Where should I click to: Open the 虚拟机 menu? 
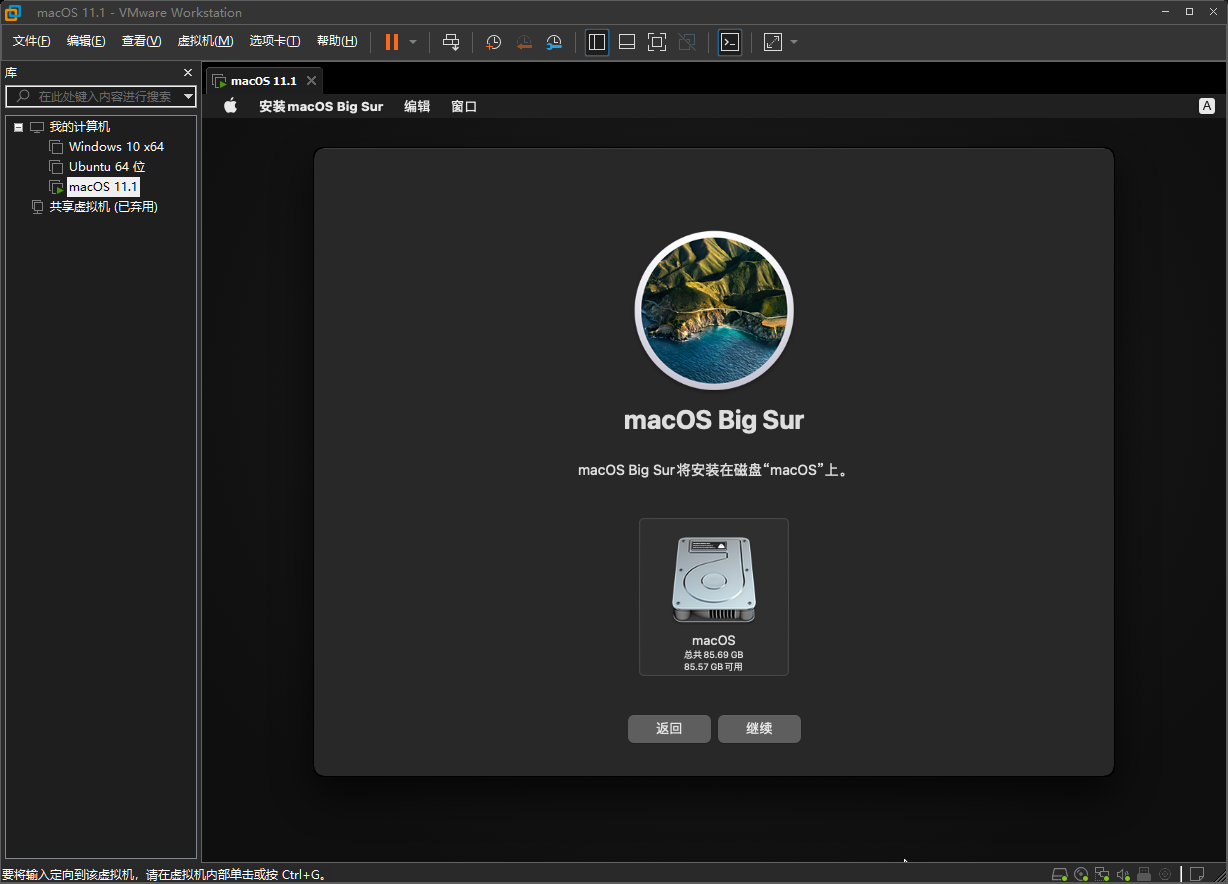(x=205, y=41)
